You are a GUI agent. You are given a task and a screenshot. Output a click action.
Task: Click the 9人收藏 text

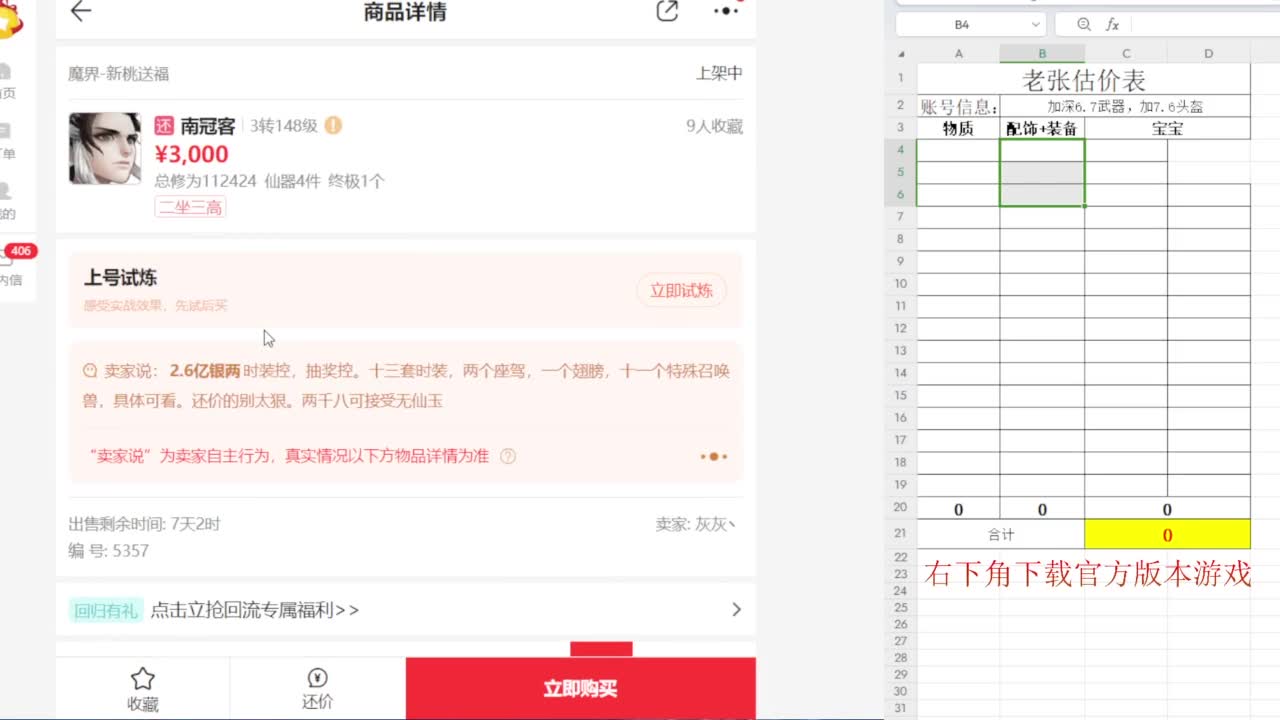(714, 126)
